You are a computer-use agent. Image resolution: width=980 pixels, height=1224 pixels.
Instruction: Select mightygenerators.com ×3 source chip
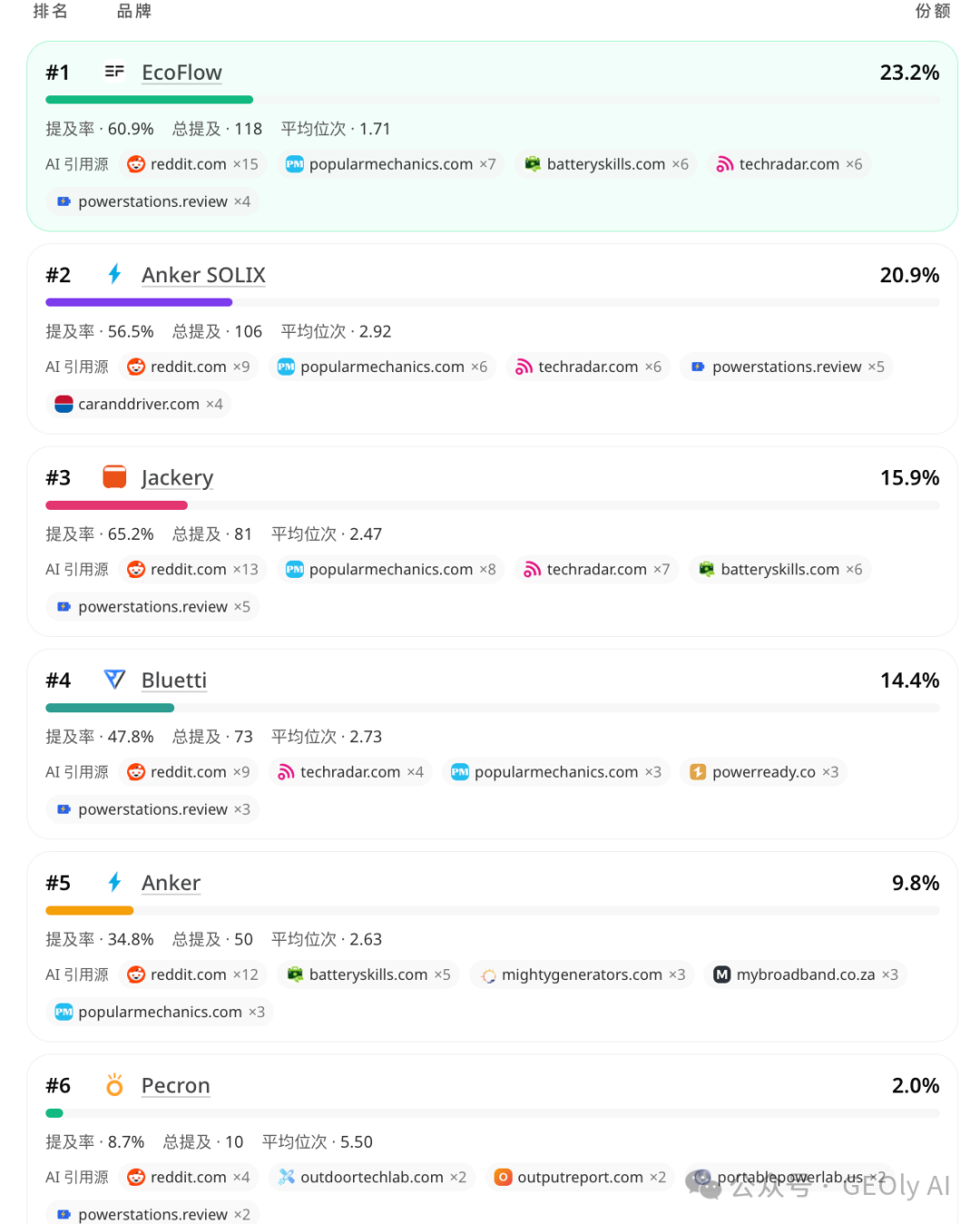pyautogui.click(x=582, y=974)
